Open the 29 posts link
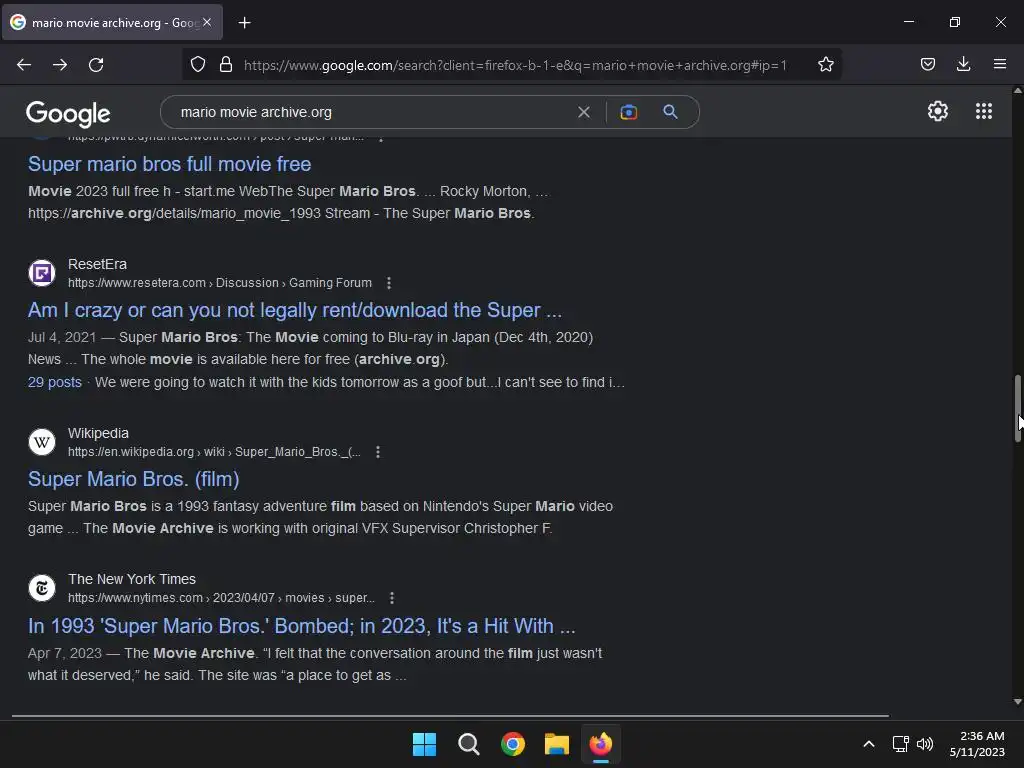Screen dimensions: 1024x768 55,382
